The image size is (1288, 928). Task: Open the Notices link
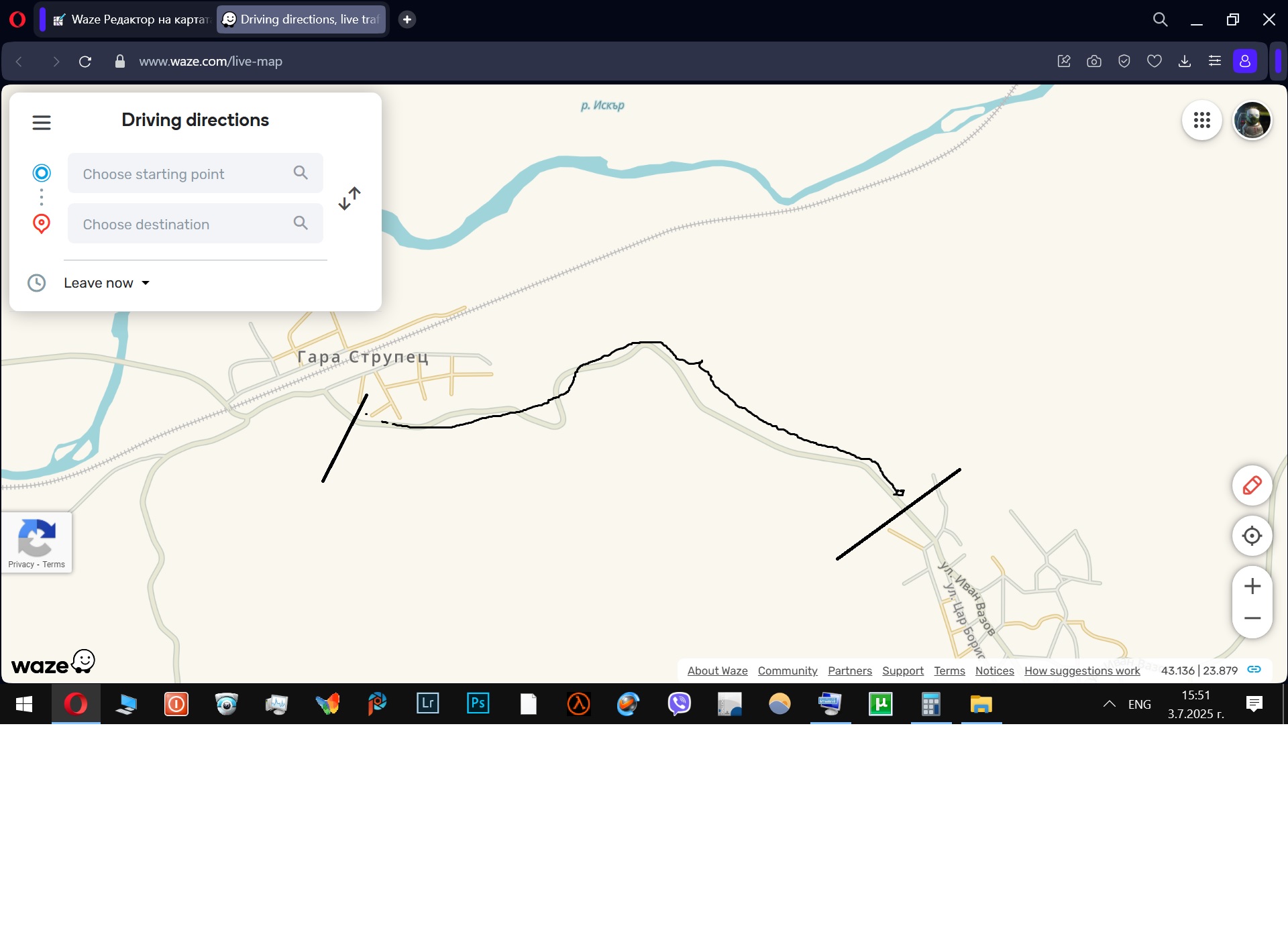point(994,671)
